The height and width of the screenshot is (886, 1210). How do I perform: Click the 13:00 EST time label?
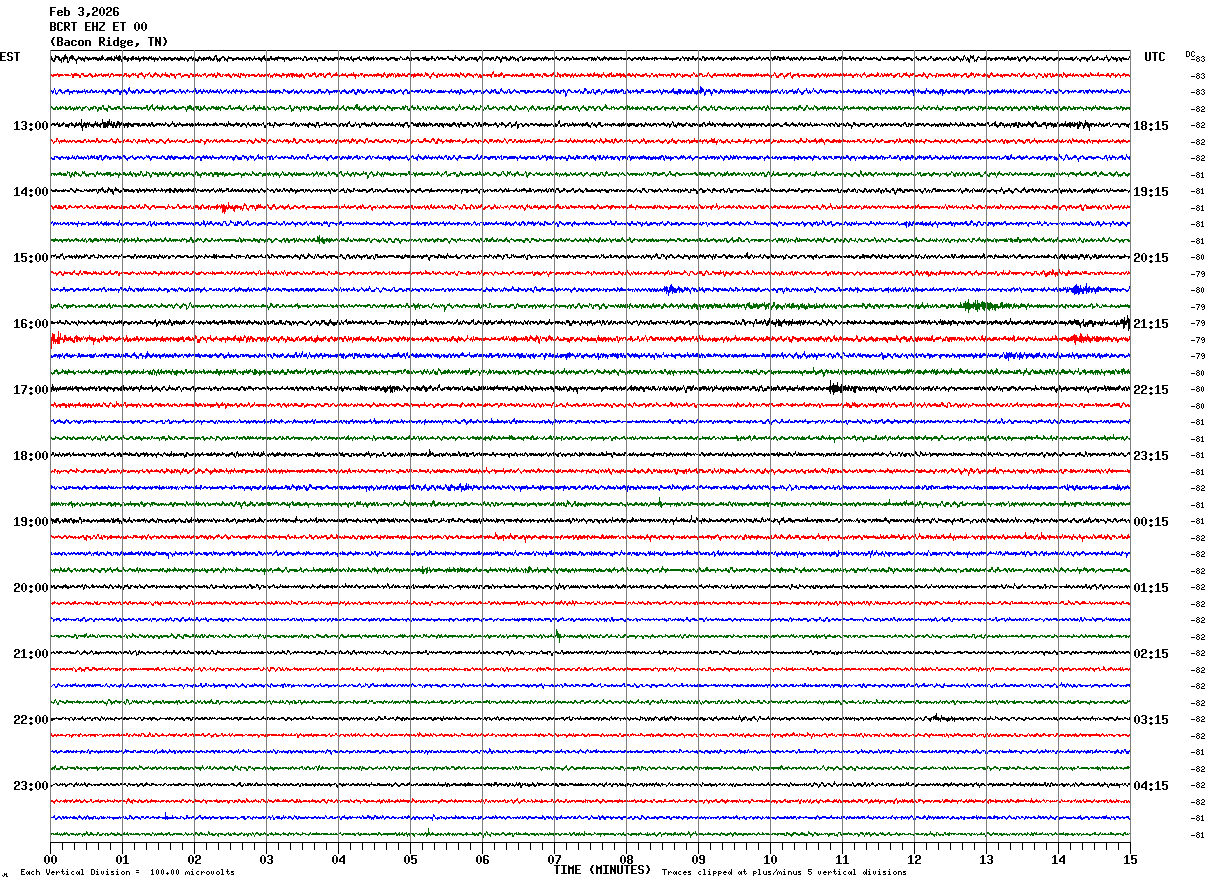[x=30, y=126]
